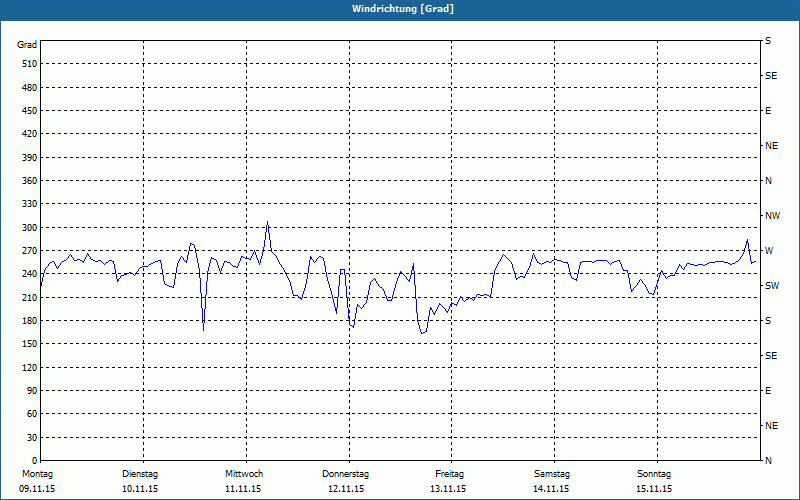Select the 450 y-axis value
Viewport: 800px width, 500px height.
coord(30,111)
